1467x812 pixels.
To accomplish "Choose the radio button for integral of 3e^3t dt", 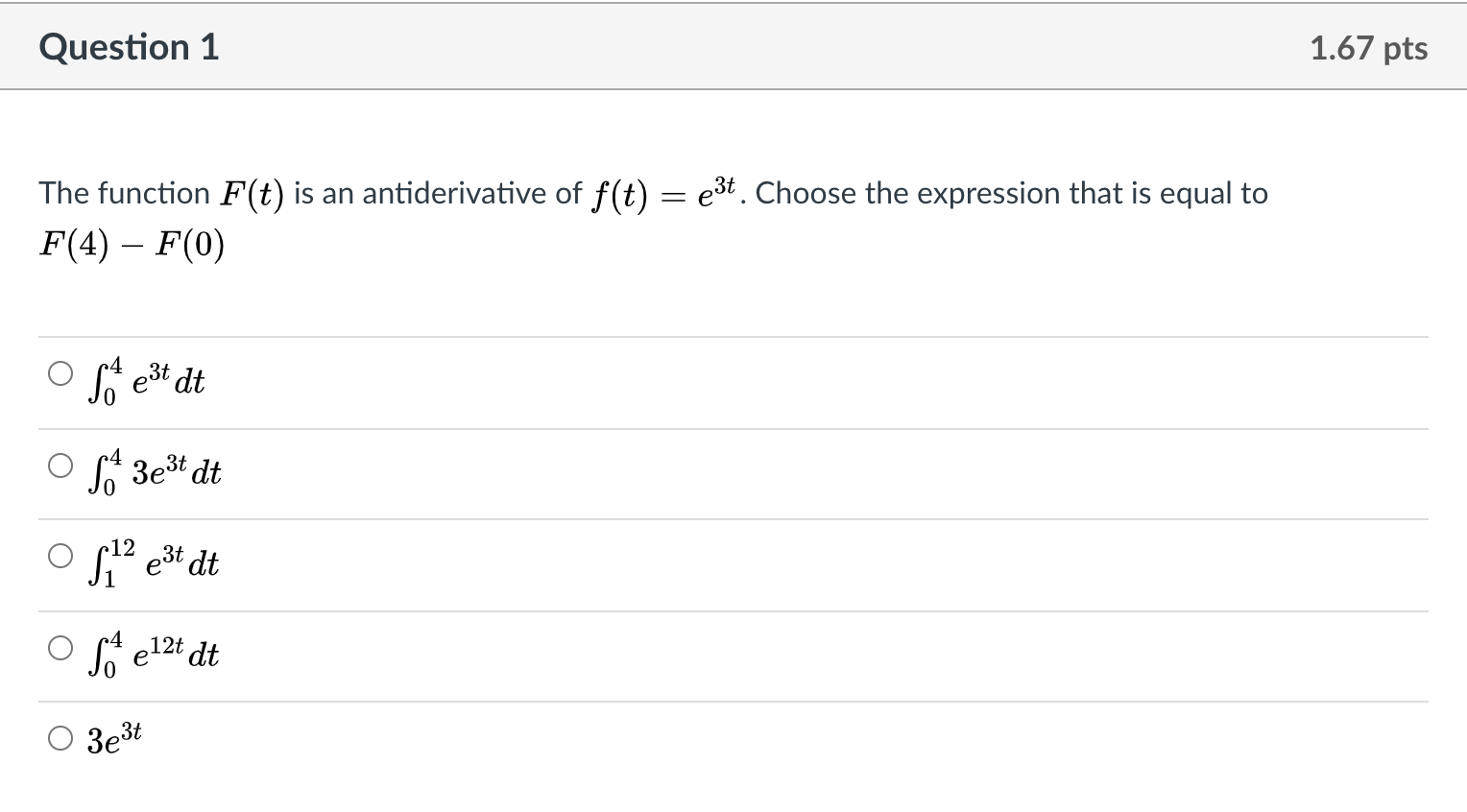I will click(60, 466).
